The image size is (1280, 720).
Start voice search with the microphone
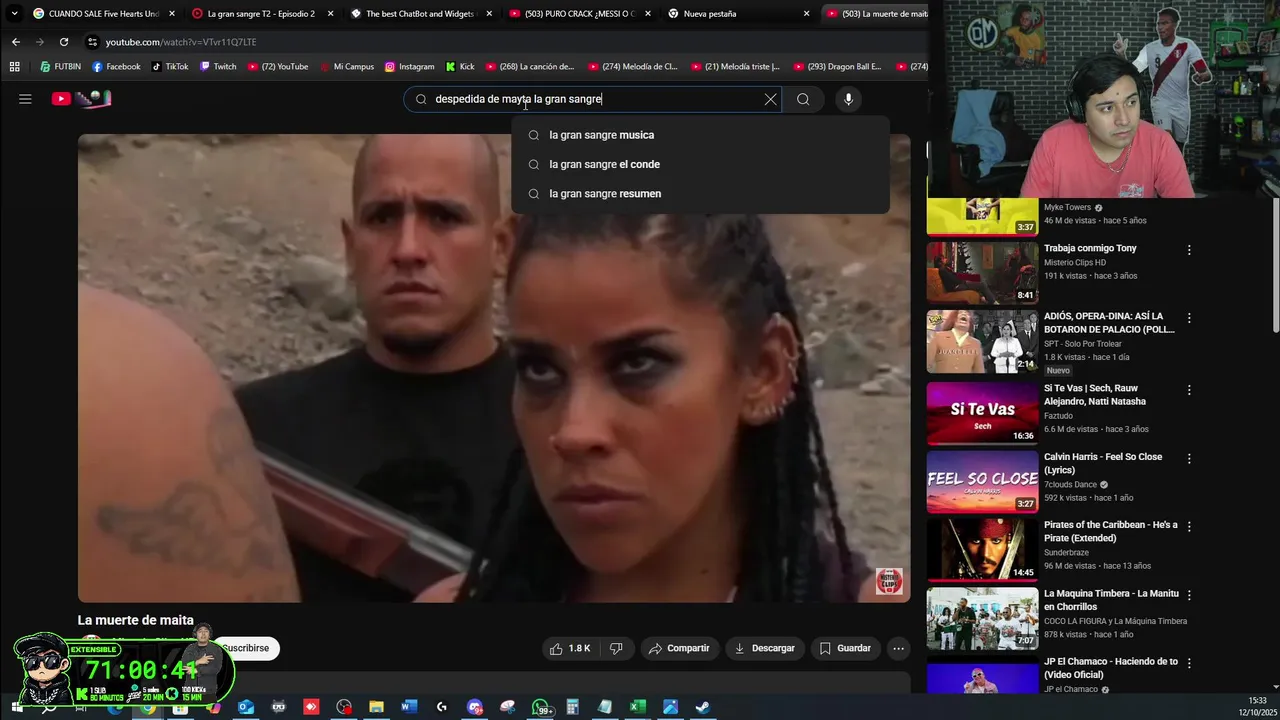(848, 99)
